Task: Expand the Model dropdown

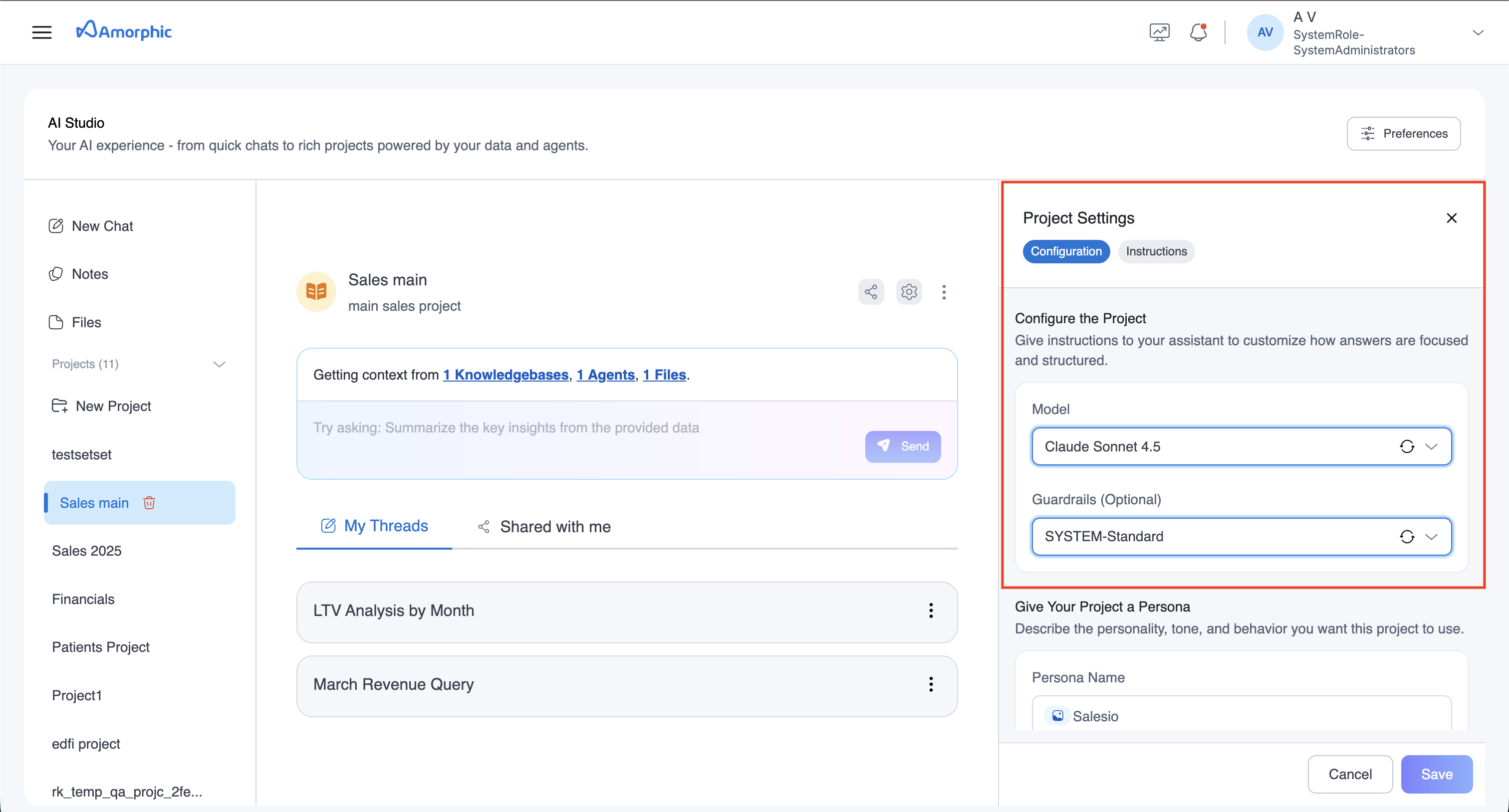Action: coord(1431,447)
